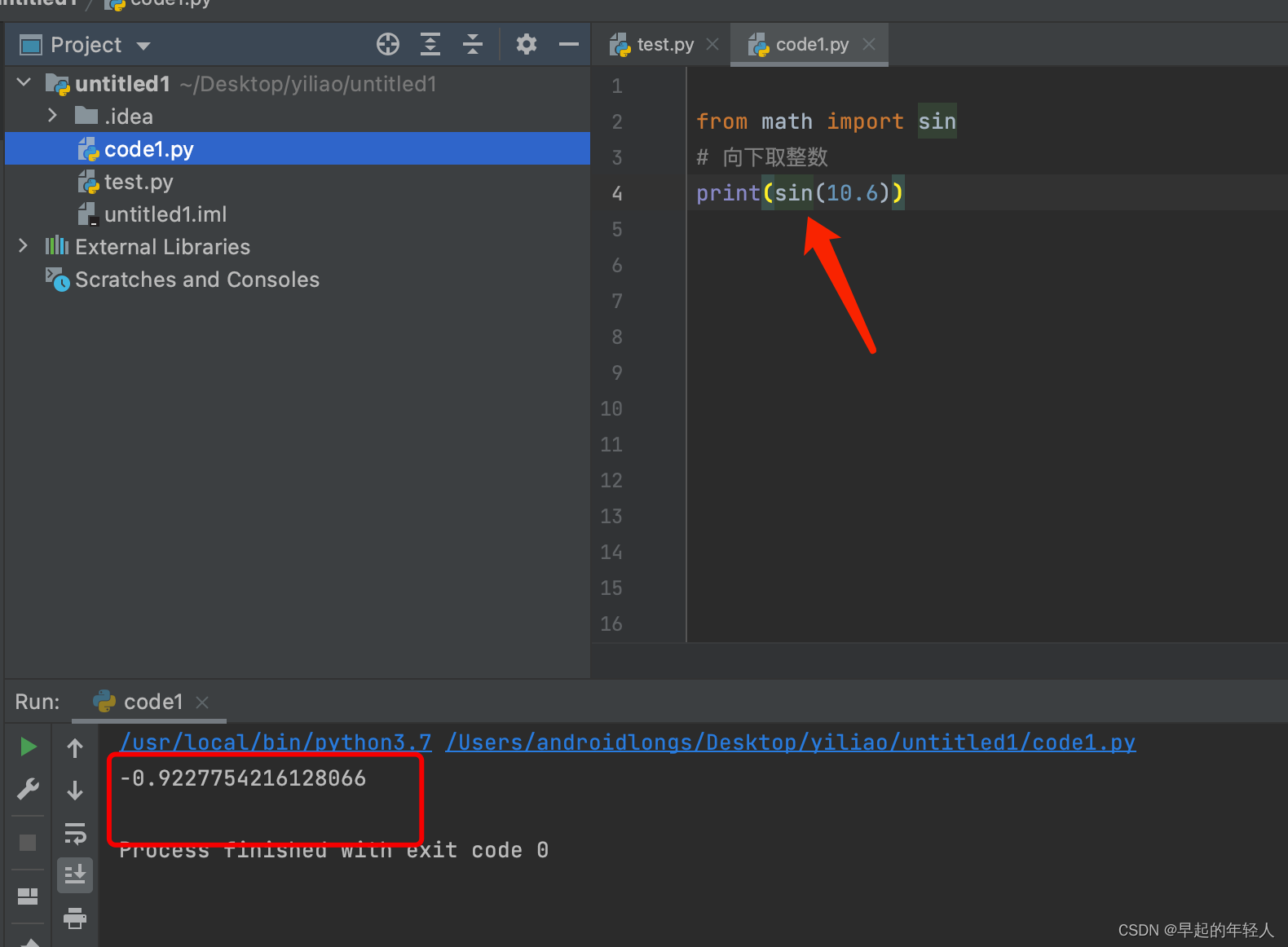This screenshot has width=1288, height=947.
Task: Click the print console output icon
Action: (75, 918)
